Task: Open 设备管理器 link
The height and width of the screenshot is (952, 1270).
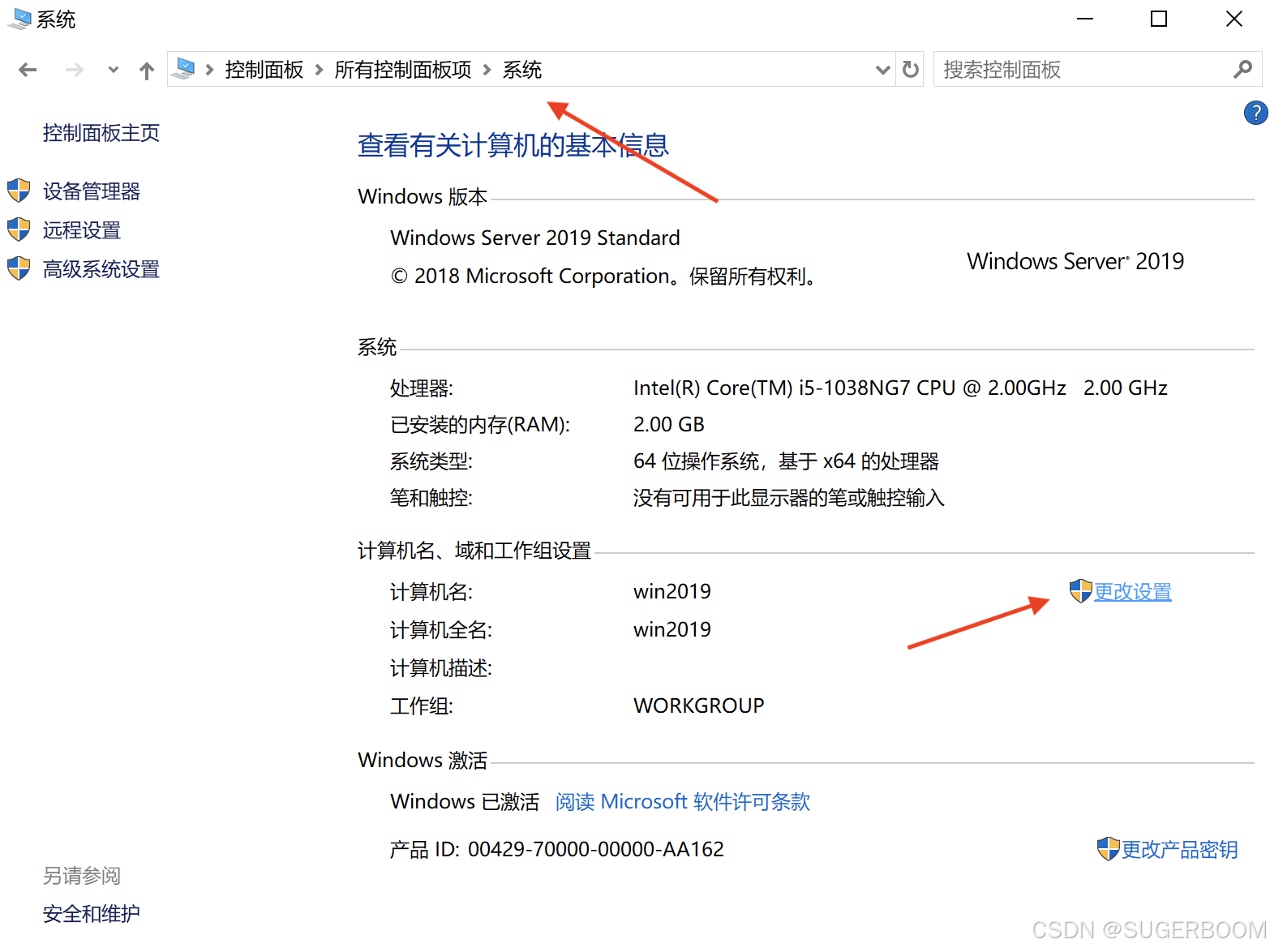Action: click(x=92, y=191)
